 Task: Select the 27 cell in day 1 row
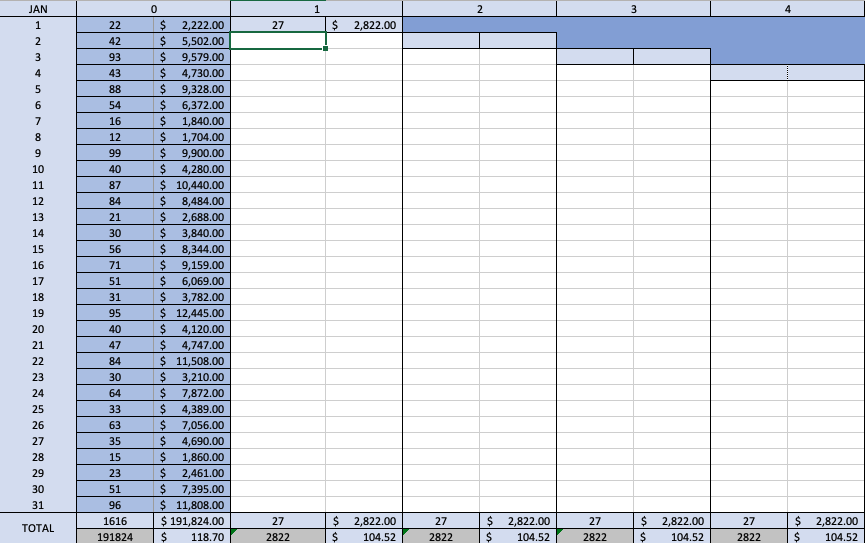click(x=278, y=25)
